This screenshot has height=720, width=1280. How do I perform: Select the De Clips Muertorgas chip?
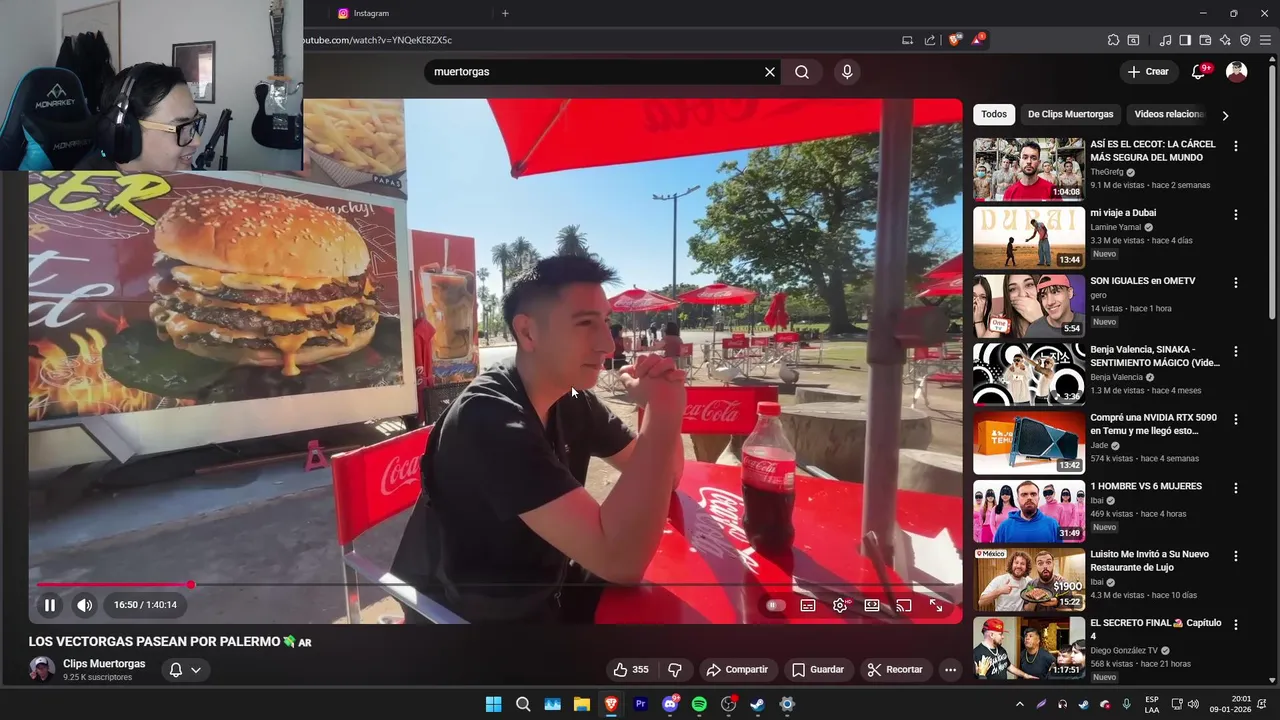coord(1070,114)
